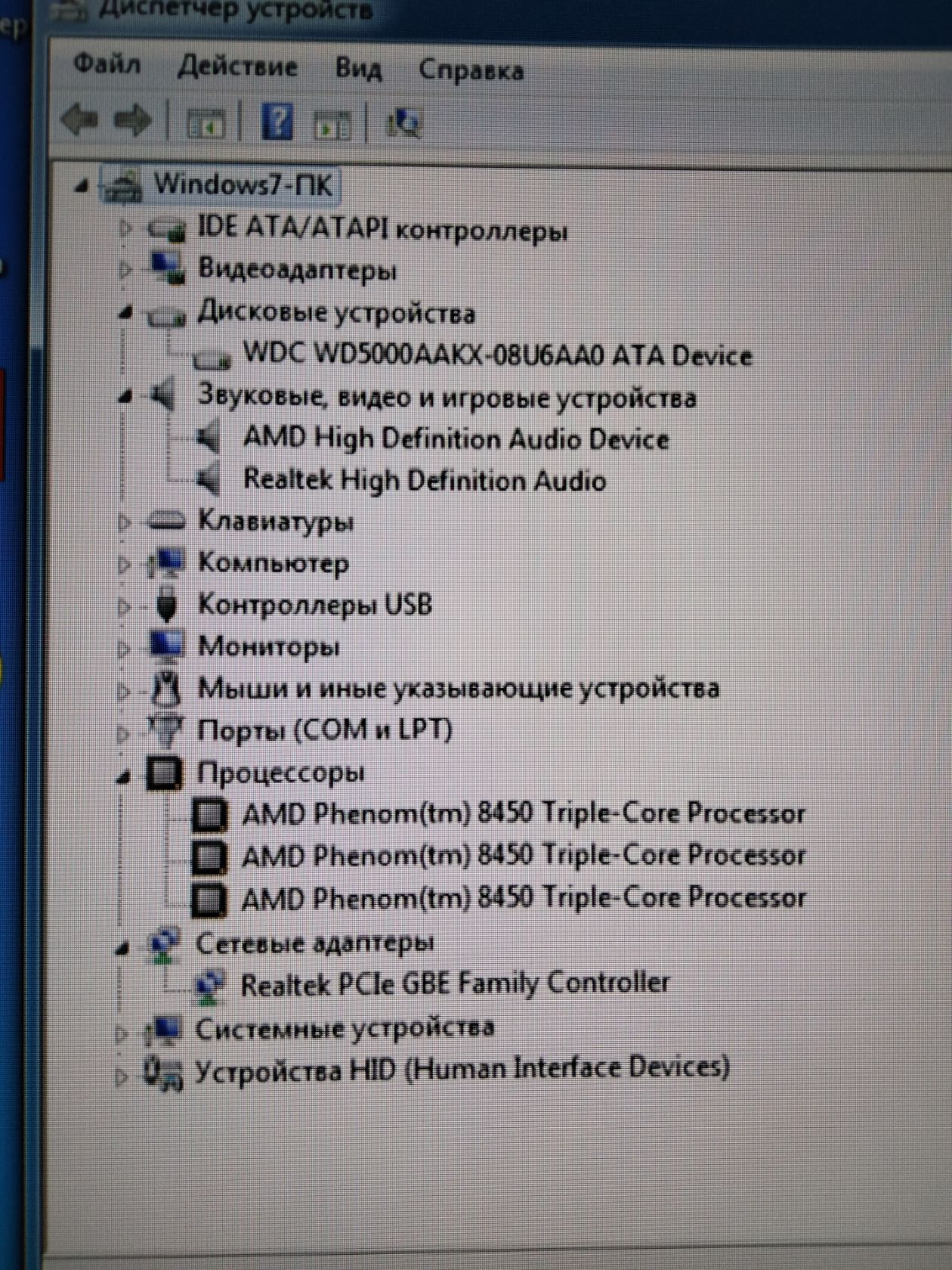This screenshot has width=952, height=1270.
Task: Select the Компьютер category label
Action: [274, 563]
